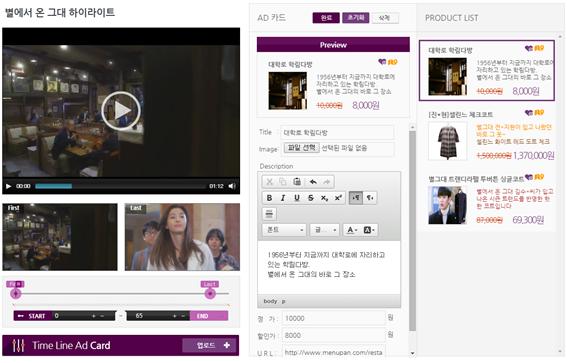Toggle subscript formatting button

pos(324,198)
